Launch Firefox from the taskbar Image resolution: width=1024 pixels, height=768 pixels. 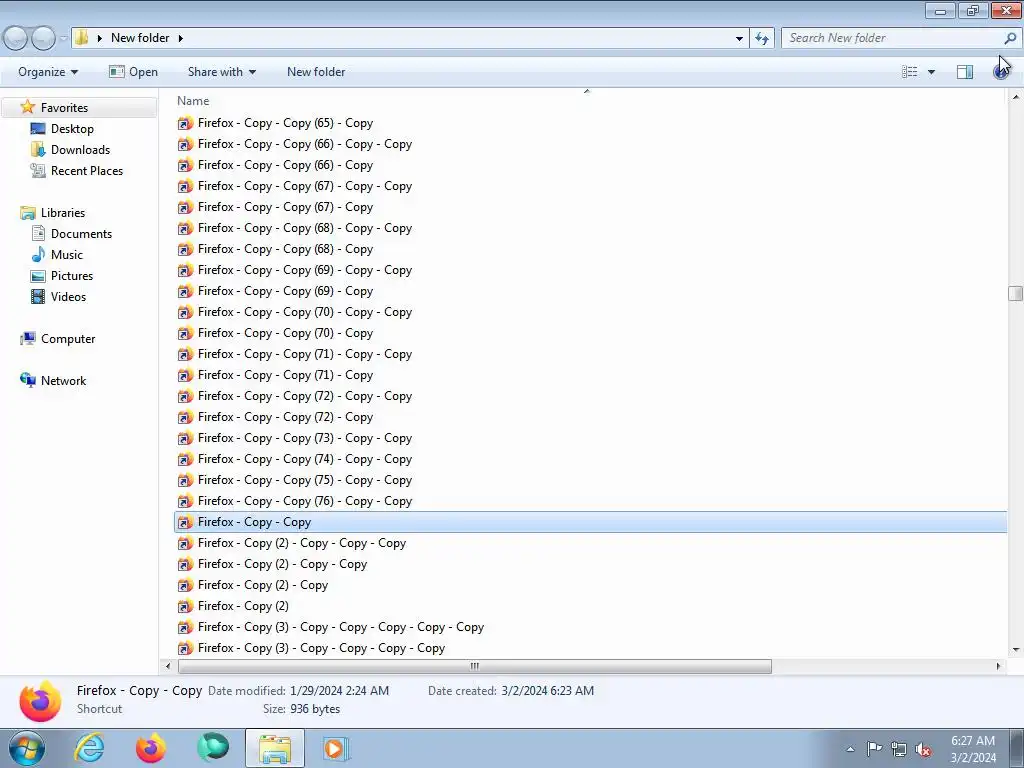pyautogui.click(x=151, y=748)
